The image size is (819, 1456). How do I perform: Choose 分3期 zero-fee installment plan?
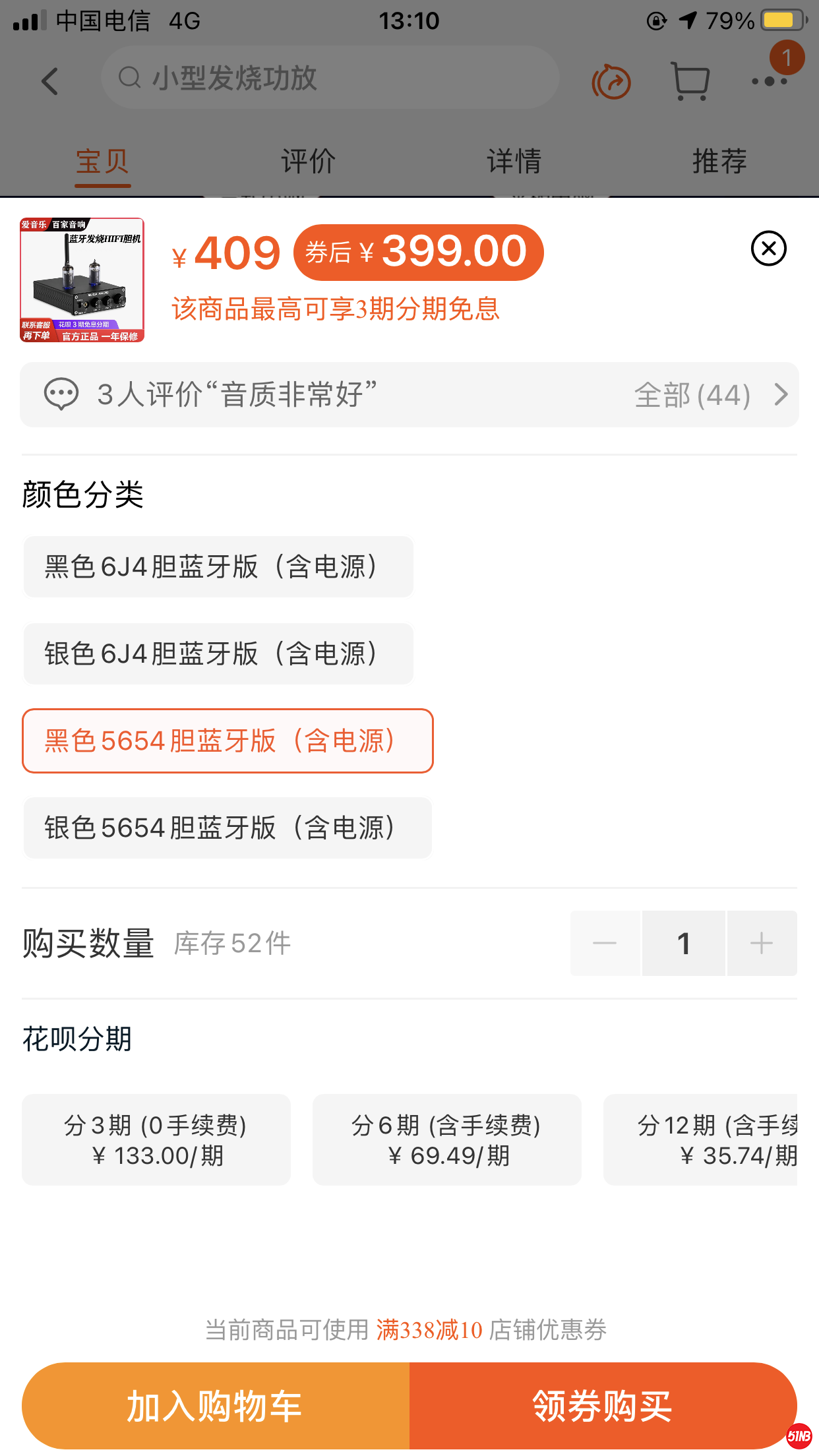click(x=156, y=1139)
